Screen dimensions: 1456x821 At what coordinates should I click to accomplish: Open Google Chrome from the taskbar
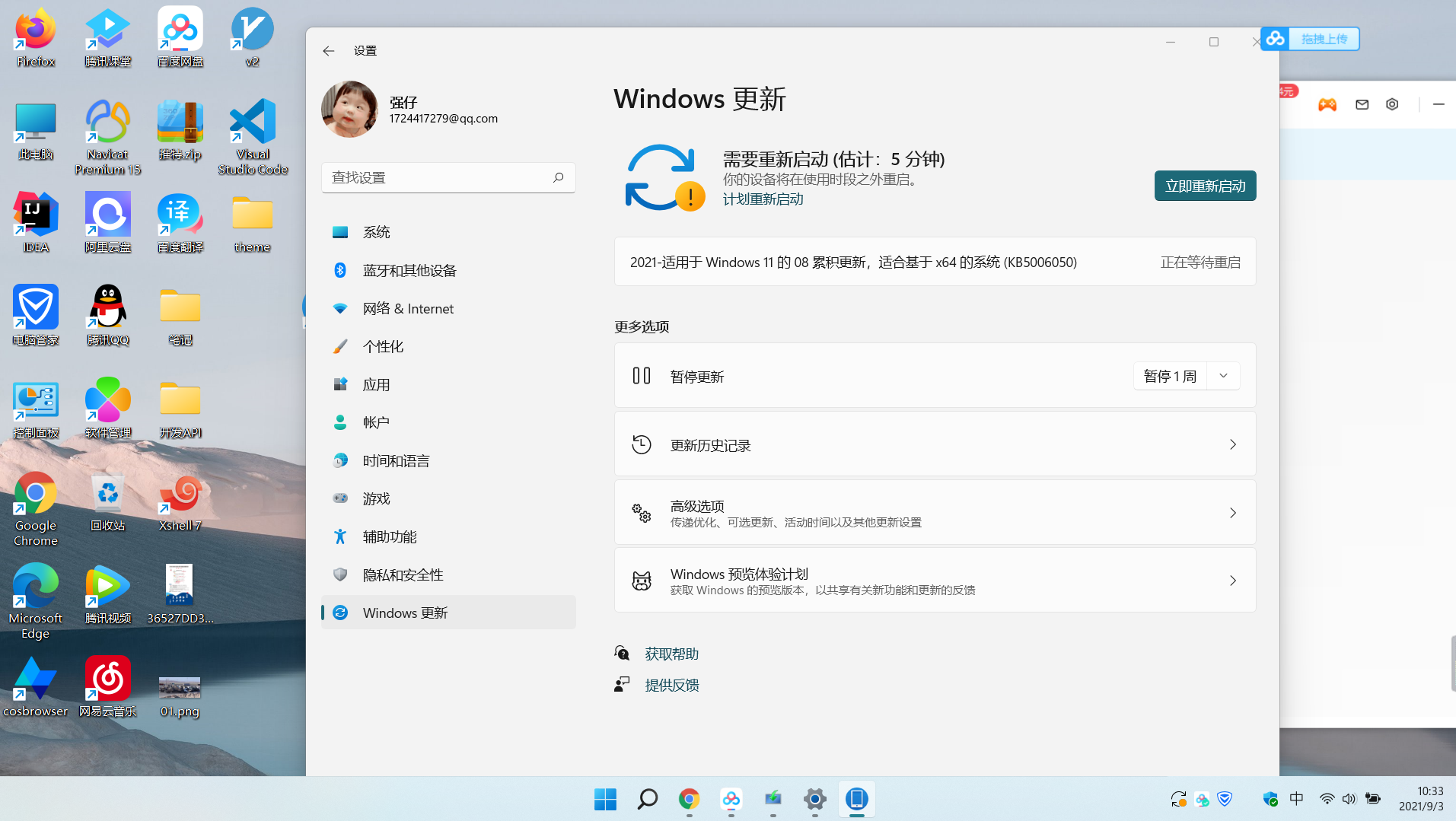pyautogui.click(x=689, y=799)
